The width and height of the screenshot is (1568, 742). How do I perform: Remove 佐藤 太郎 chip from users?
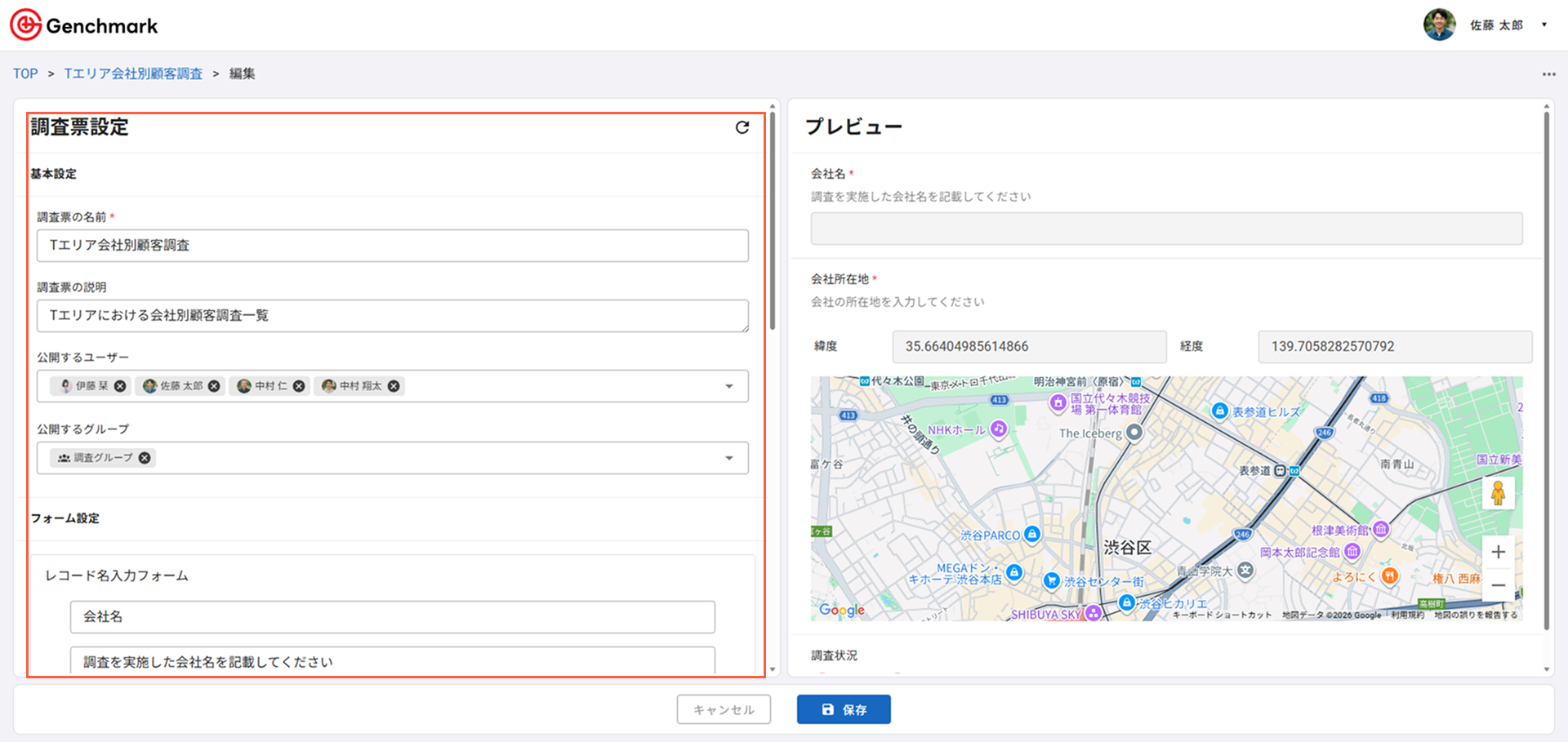(214, 386)
